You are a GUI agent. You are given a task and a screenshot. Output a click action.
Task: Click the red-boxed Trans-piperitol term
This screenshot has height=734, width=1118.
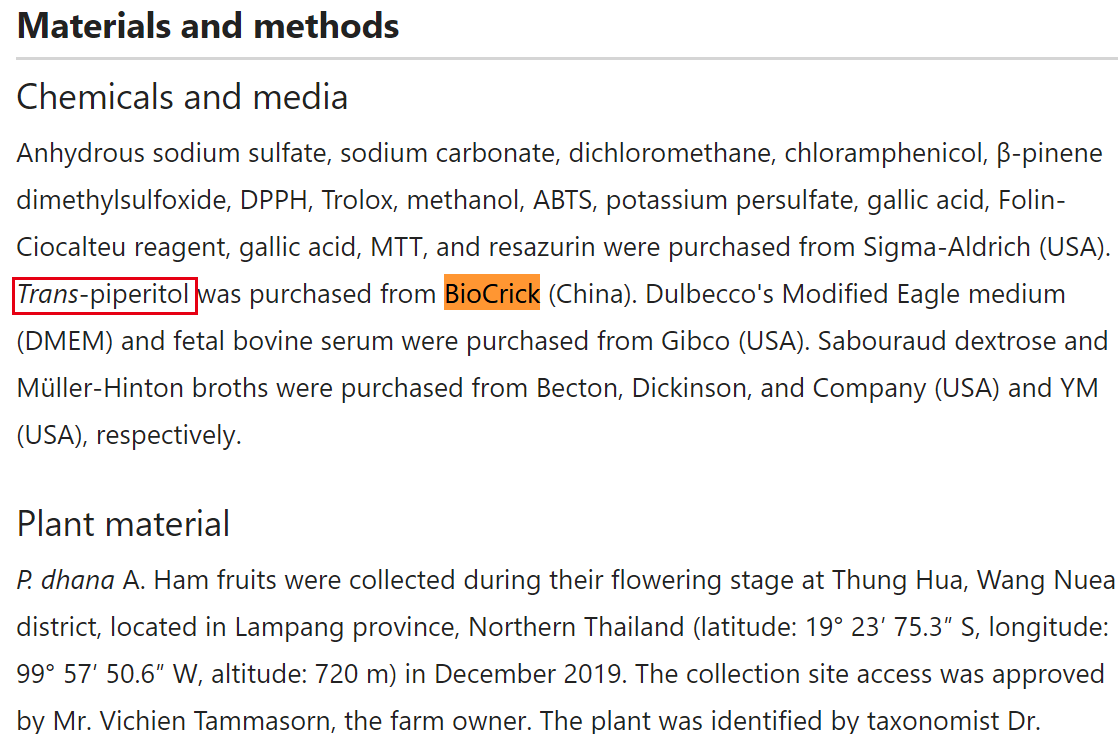click(x=104, y=295)
